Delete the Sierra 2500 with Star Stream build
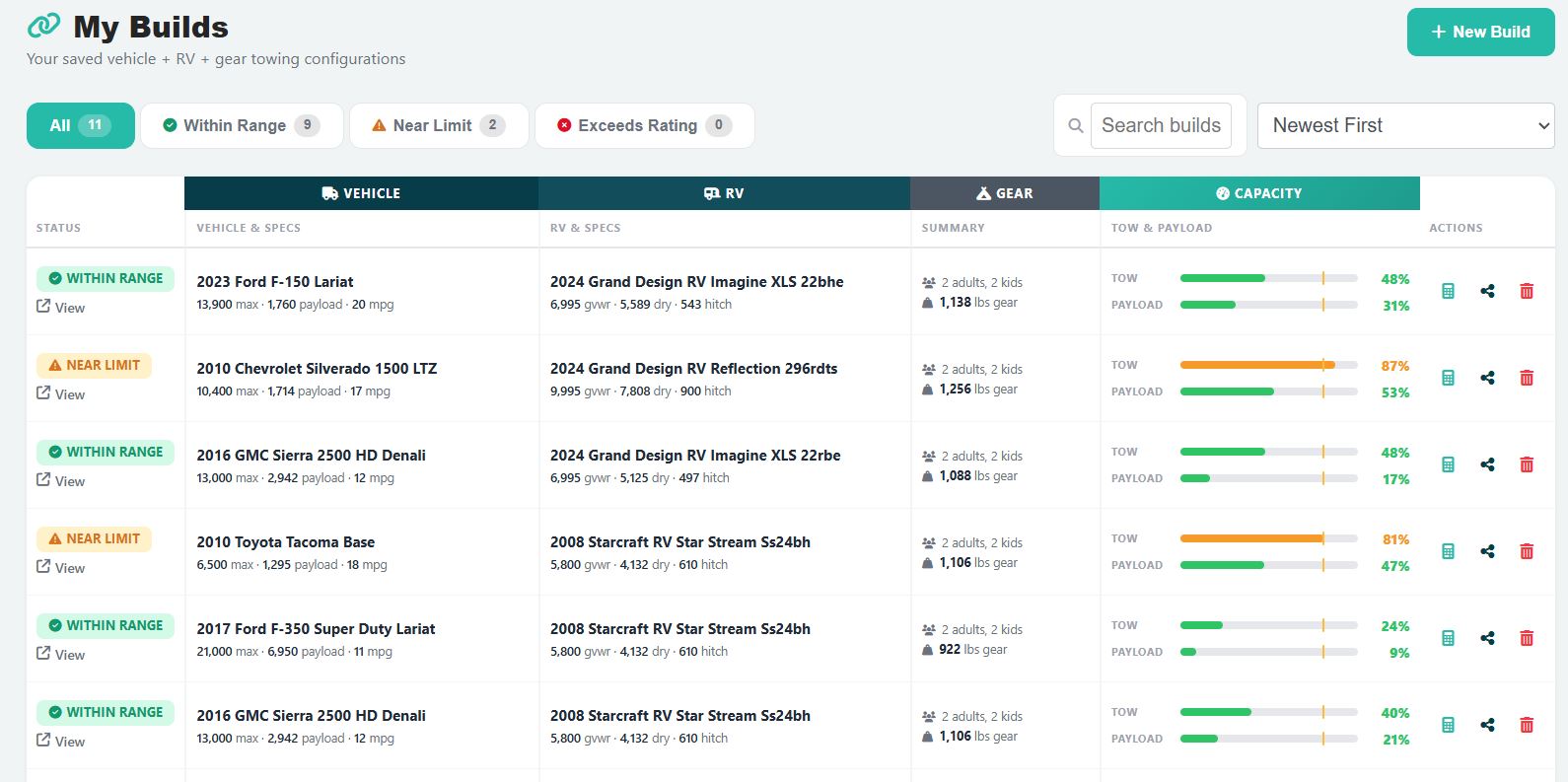Screen dimensions: 1568x782 click(1527, 725)
